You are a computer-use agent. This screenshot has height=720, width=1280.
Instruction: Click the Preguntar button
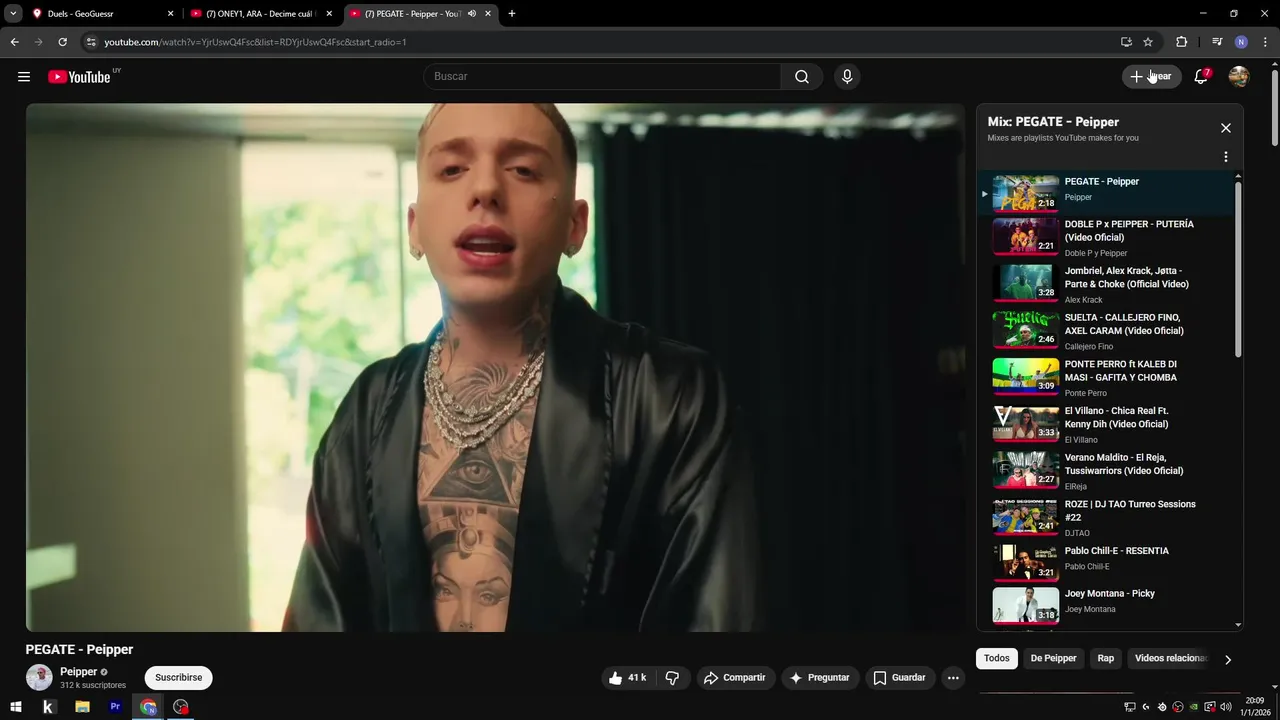pyautogui.click(x=820, y=678)
